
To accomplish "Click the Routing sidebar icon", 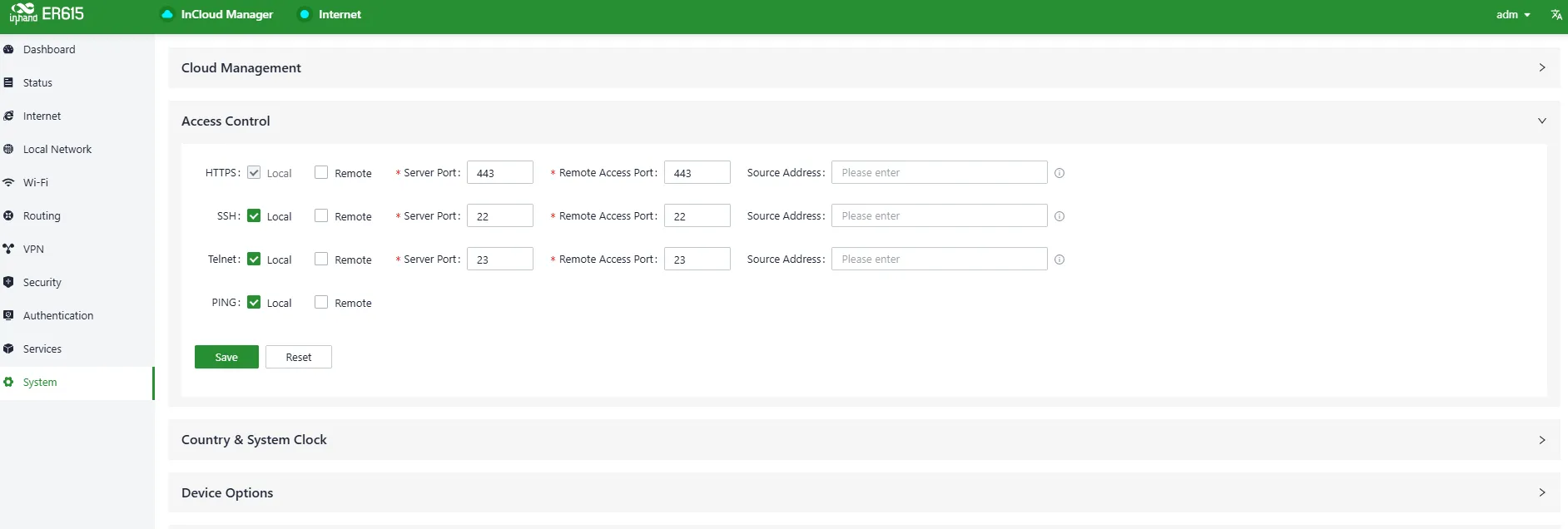I will tap(8, 215).
